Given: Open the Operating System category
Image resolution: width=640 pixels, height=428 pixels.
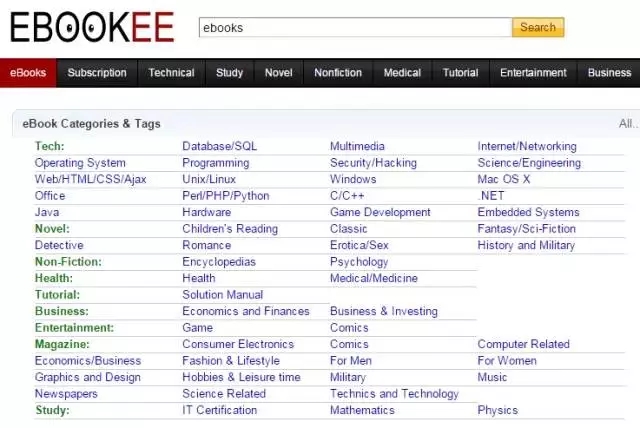Looking at the screenshot, I should click(x=80, y=163).
